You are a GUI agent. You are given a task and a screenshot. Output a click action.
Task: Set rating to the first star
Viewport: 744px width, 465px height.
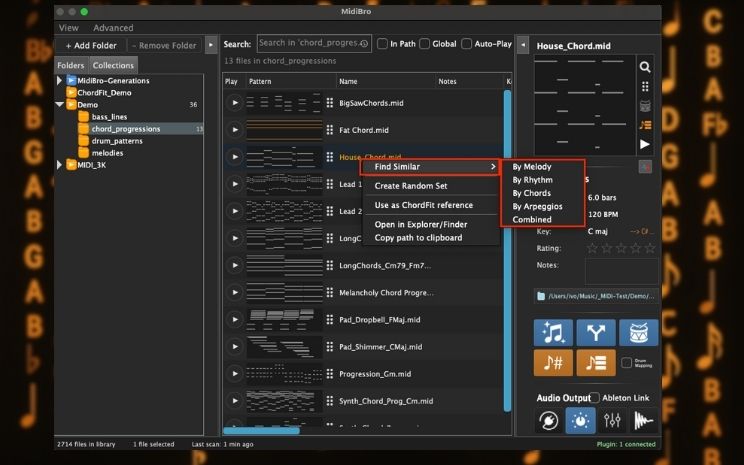click(592, 248)
